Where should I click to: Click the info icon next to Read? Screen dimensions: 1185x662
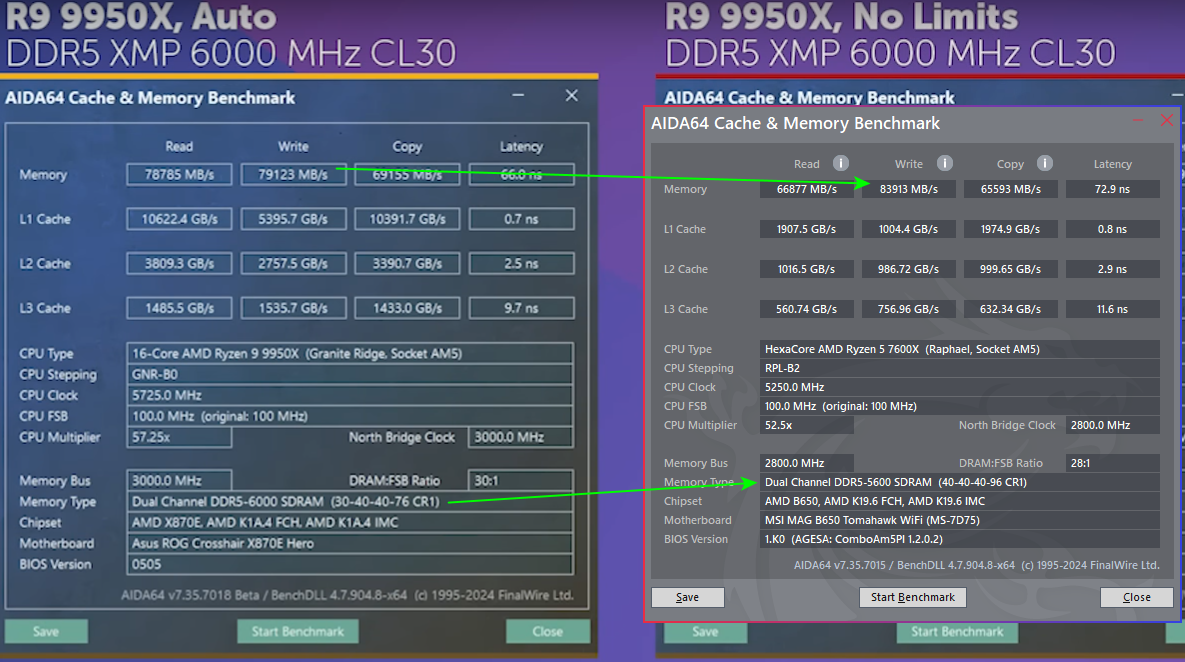pos(840,163)
